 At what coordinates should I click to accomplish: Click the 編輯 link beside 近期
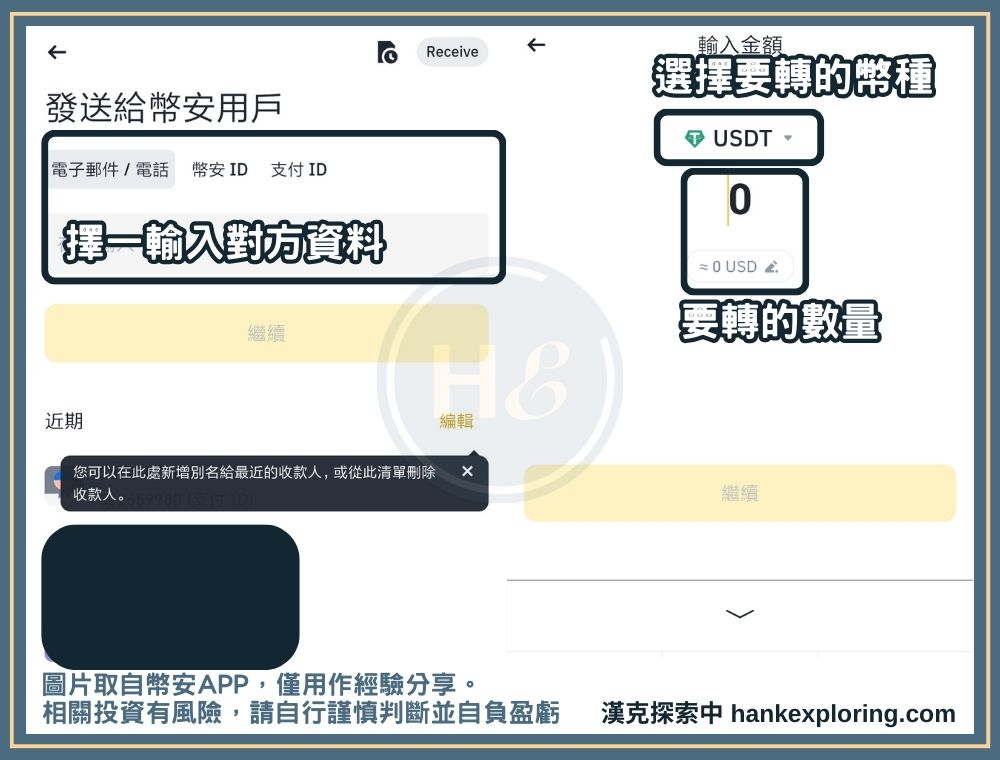tap(456, 421)
